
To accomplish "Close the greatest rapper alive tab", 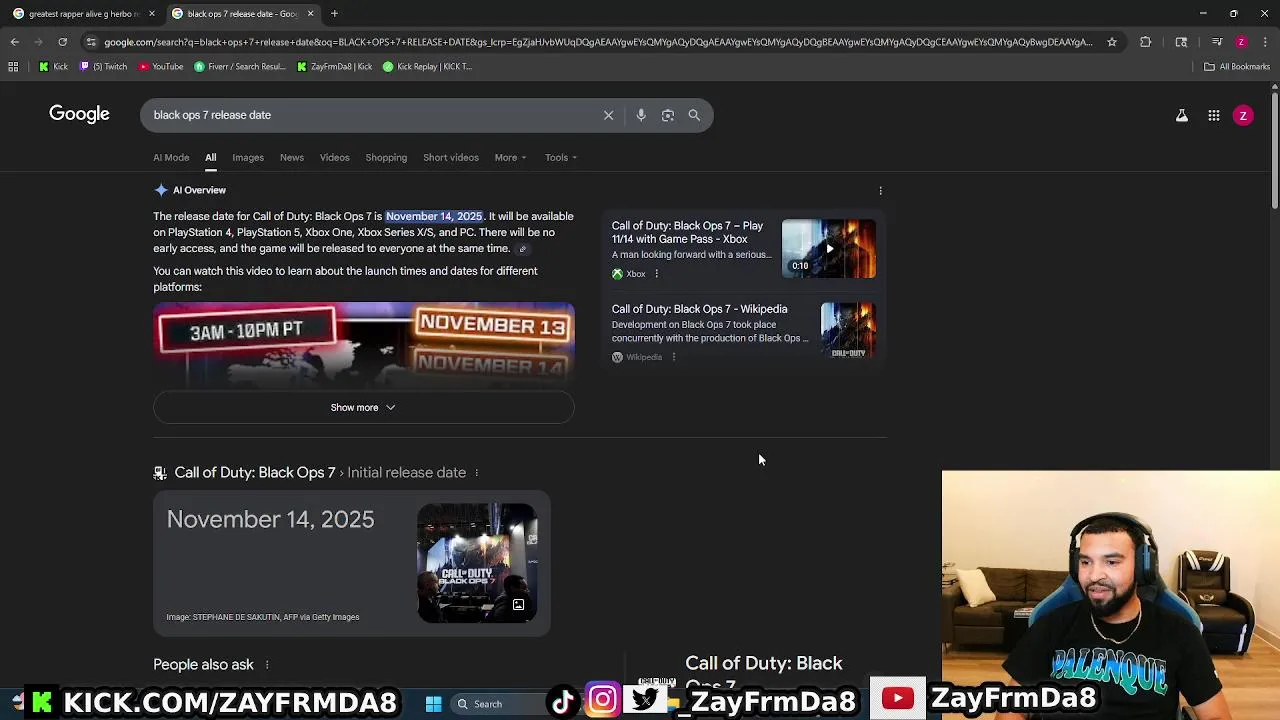I will point(152,14).
